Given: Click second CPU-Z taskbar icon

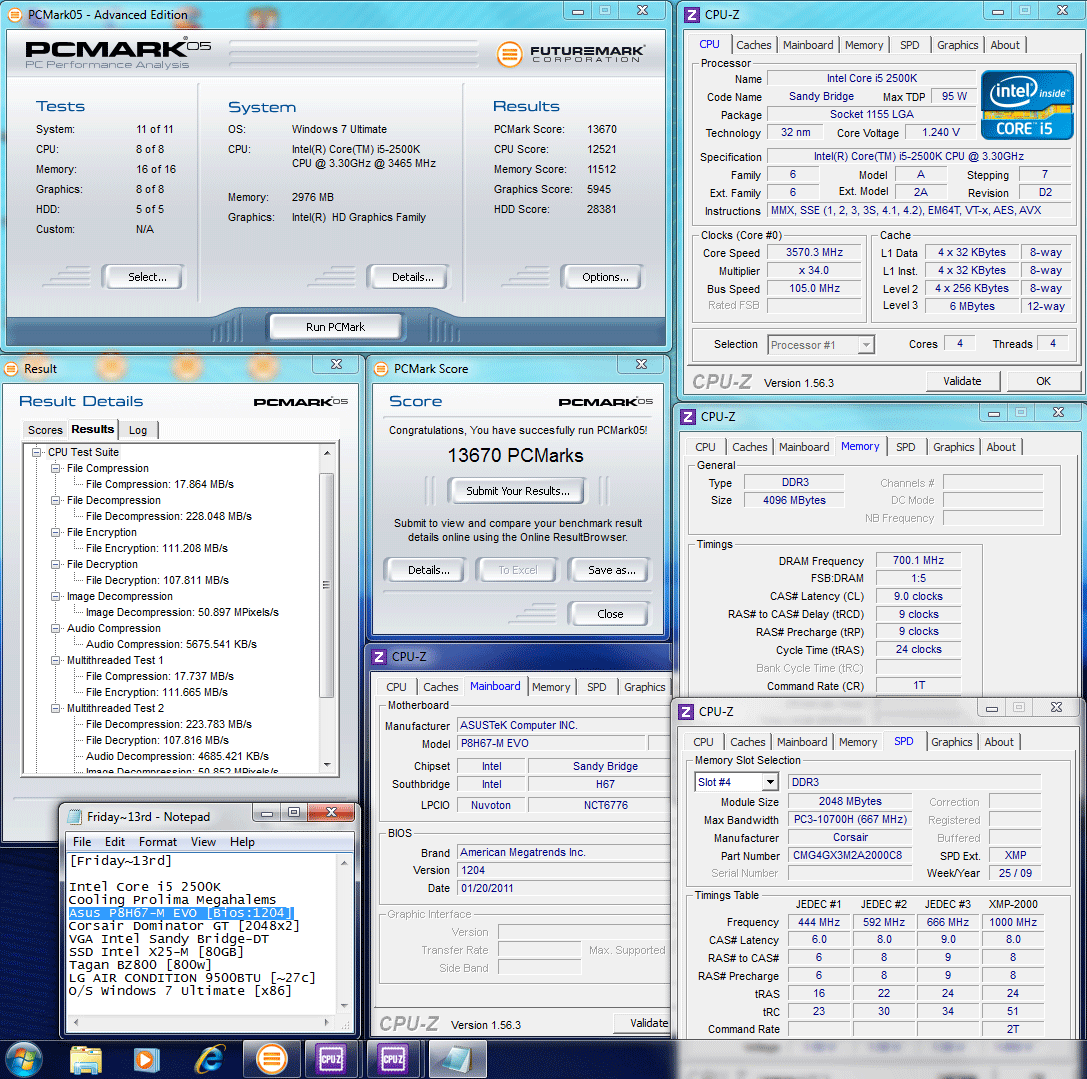Looking at the screenshot, I should pos(392,1060).
